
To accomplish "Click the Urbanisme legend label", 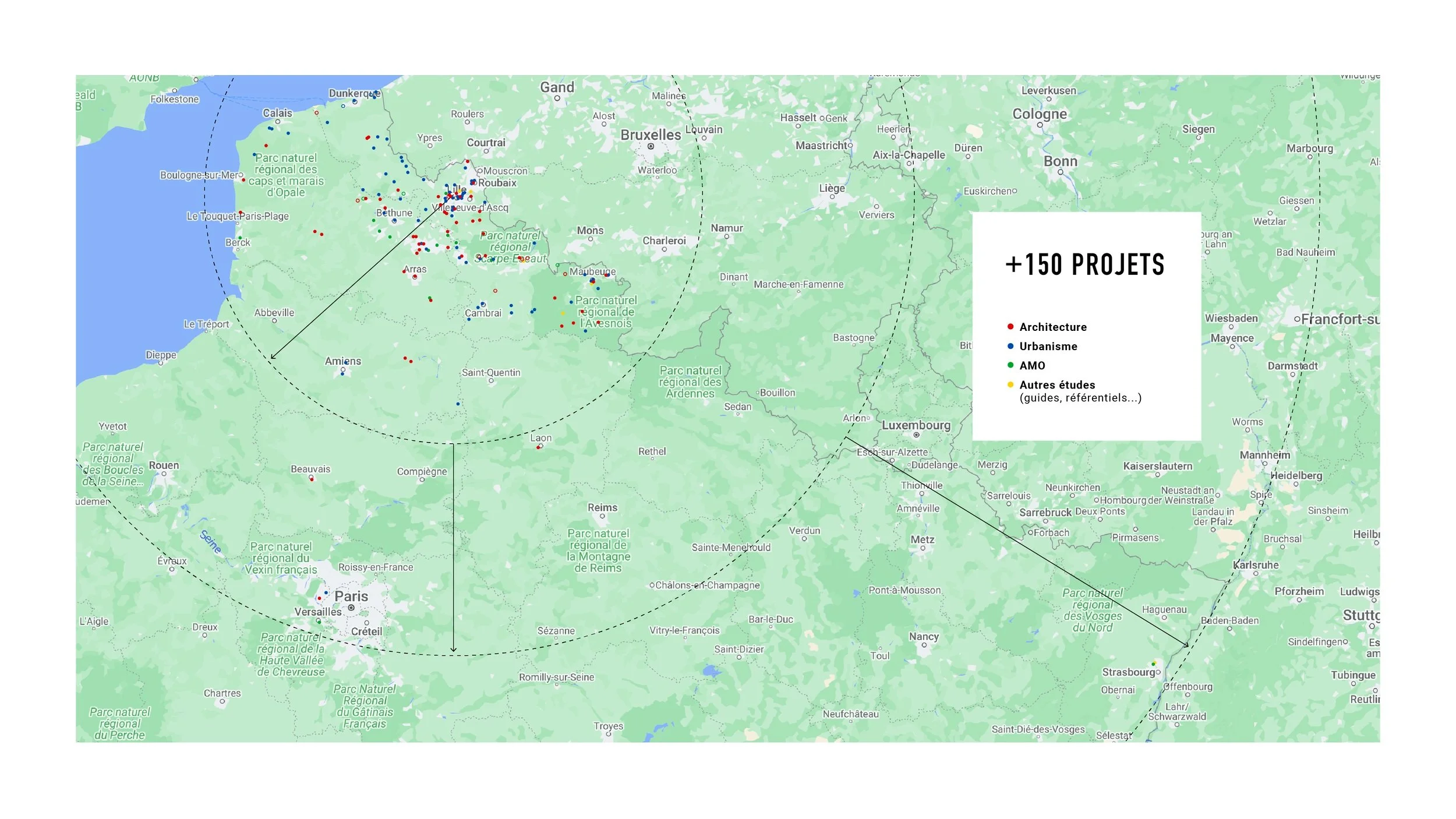I will click(1048, 346).
